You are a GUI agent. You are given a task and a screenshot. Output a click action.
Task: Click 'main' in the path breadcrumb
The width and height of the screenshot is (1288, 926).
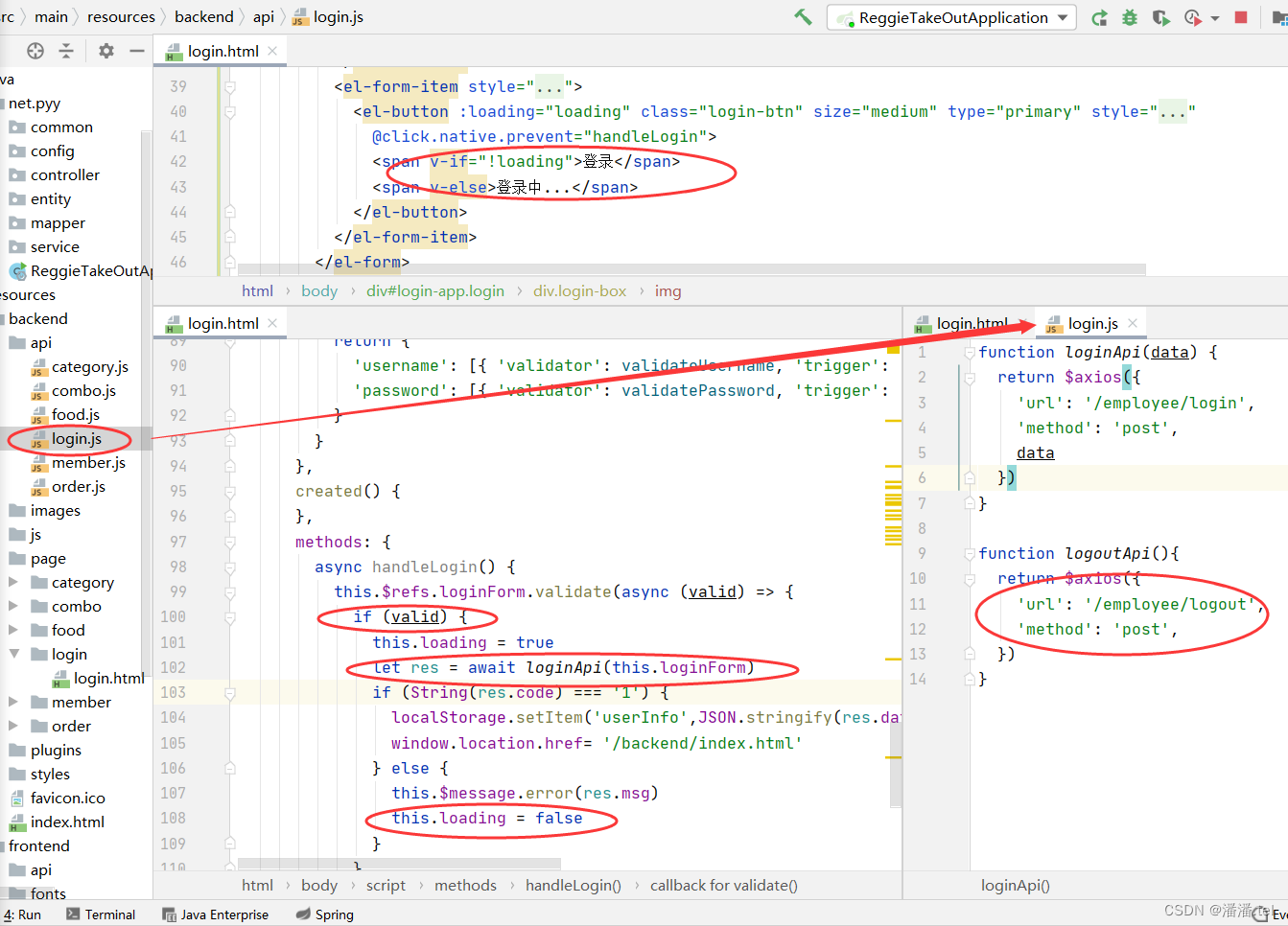pyautogui.click(x=51, y=17)
